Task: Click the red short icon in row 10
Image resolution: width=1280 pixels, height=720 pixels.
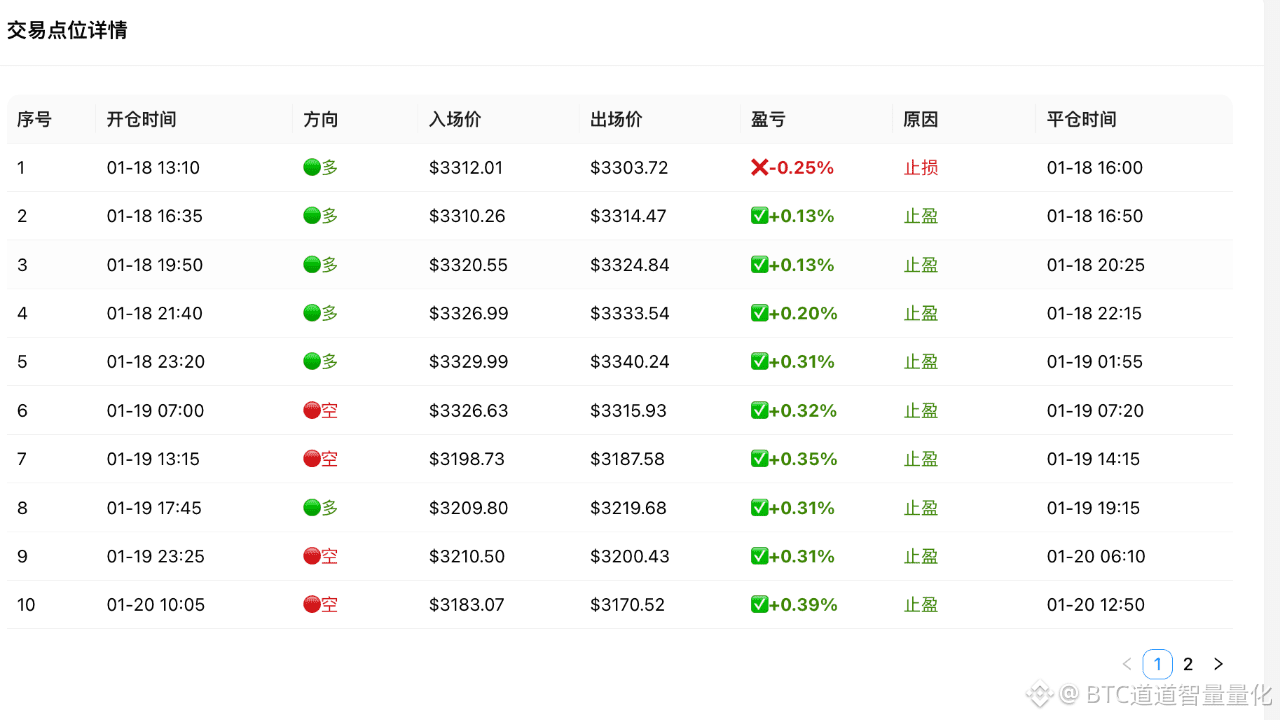Action: [311, 605]
